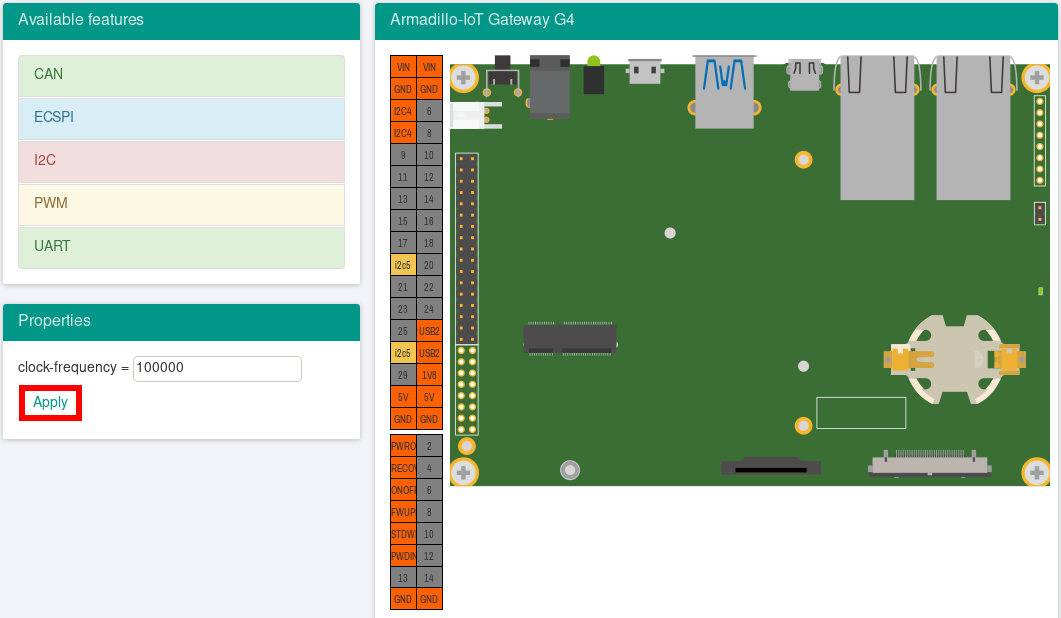Click the RECO pin cell
Viewport: 1061px width, 618px height.
pyautogui.click(x=403, y=468)
